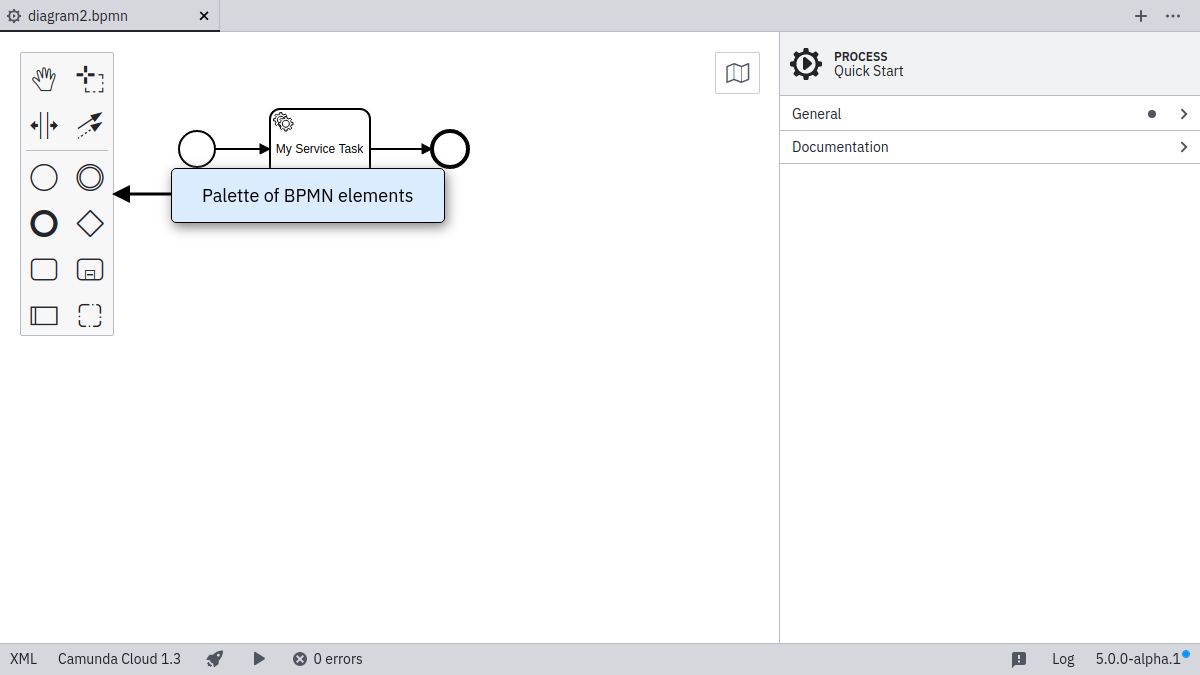Click the deploy rocket icon
Viewport: 1200px width, 675px height.
click(x=215, y=659)
